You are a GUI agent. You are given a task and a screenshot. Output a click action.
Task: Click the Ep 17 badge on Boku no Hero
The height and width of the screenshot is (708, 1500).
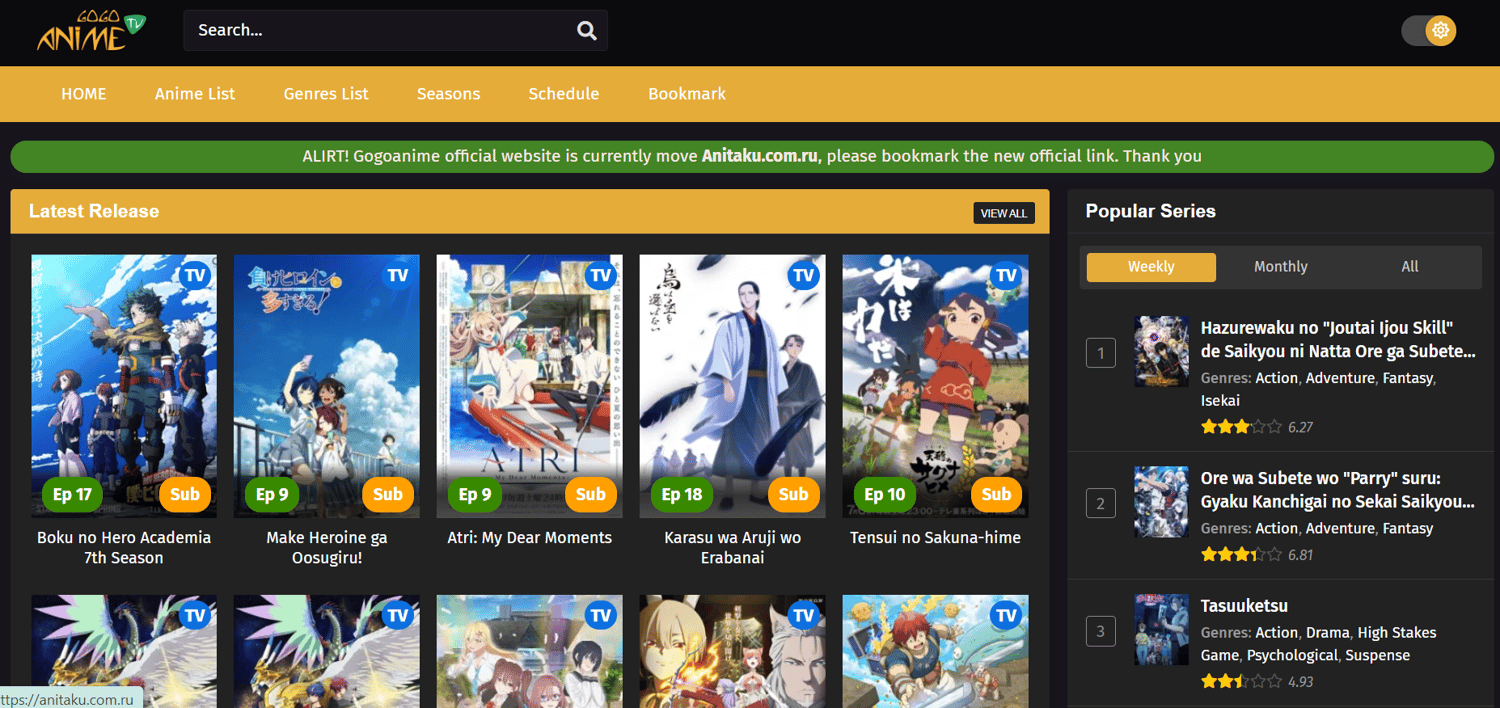[x=72, y=494]
